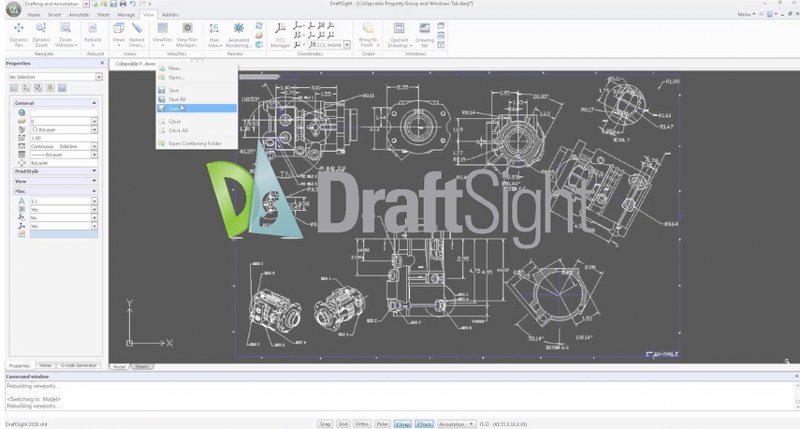This screenshot has width=800, height=429.
Task: Toggle Snap in the status bar
Action: click(325, 424)
